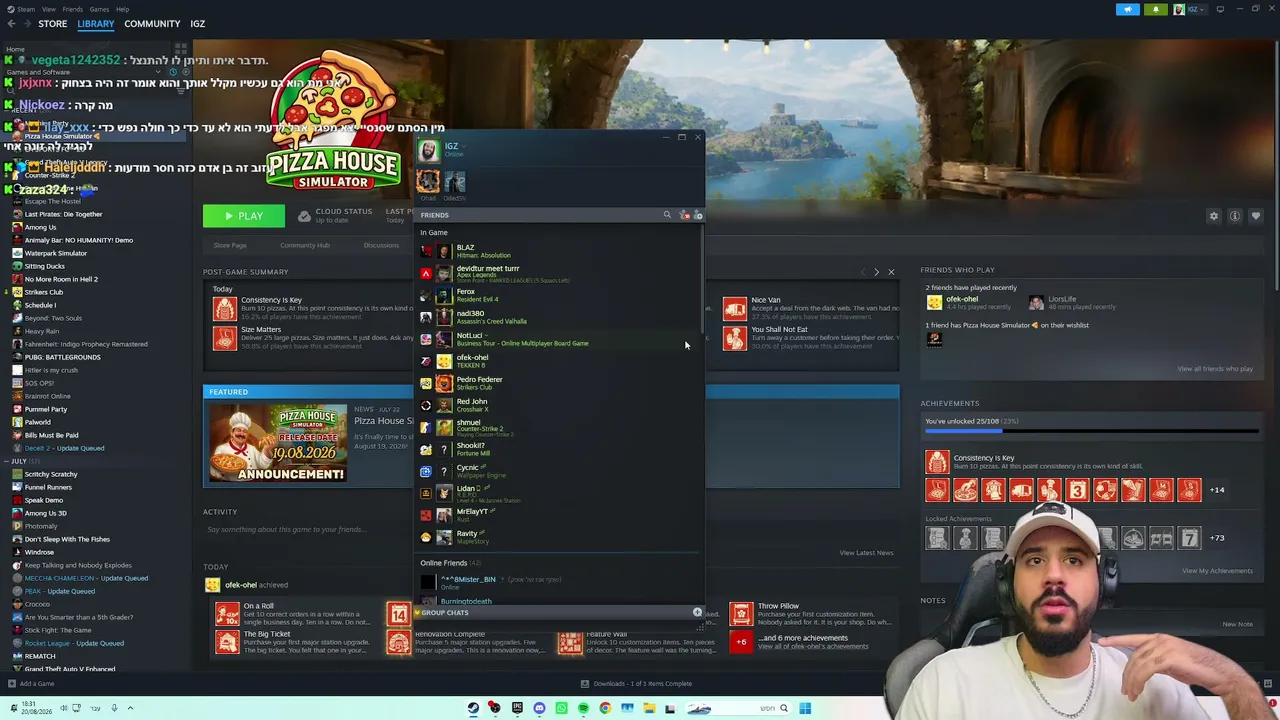Open Downloads status in bottom bar
Screen dimensions: 1280x720
coord(636,684)
